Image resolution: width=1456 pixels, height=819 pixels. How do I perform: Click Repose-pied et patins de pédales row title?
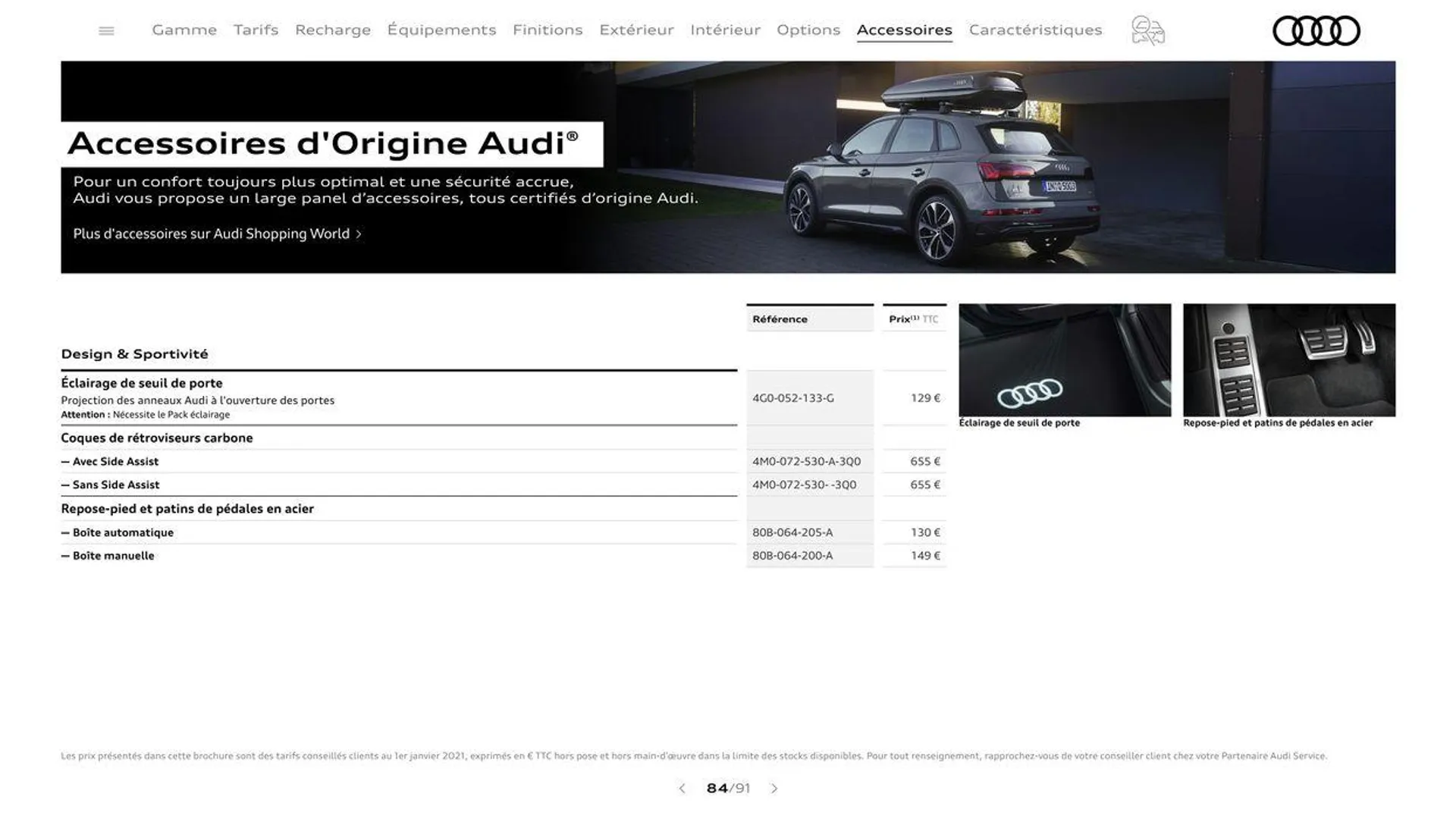187,509
